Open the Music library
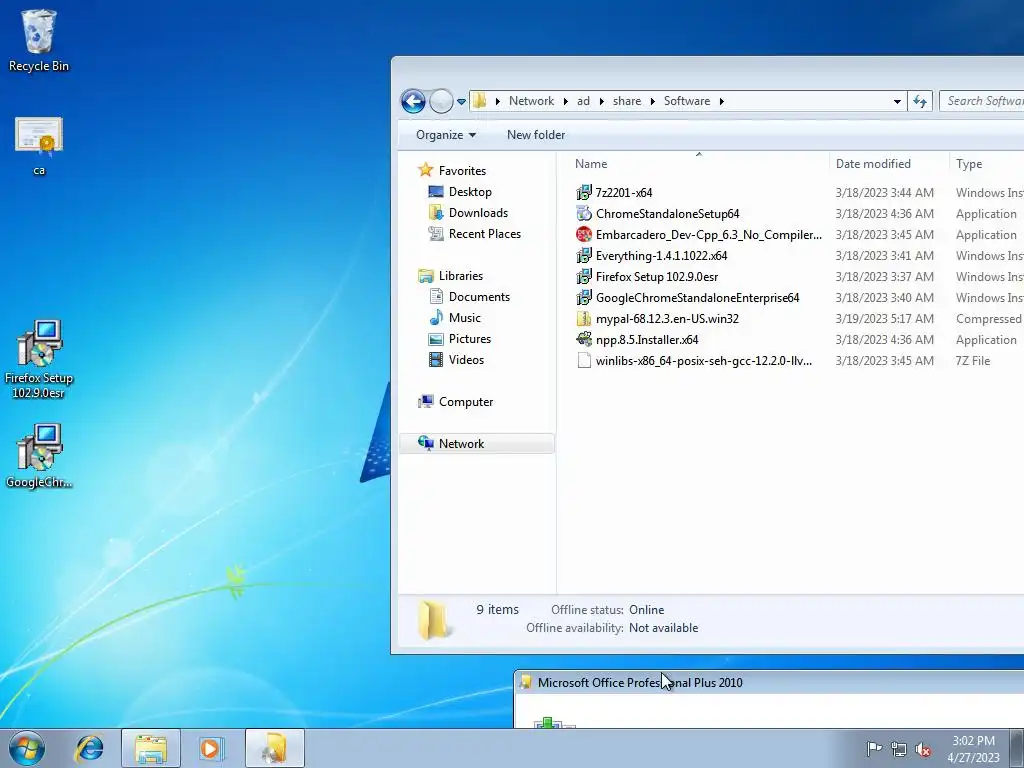The width and height of the screenshot is (1024, 768). click(x=464, y=317)
